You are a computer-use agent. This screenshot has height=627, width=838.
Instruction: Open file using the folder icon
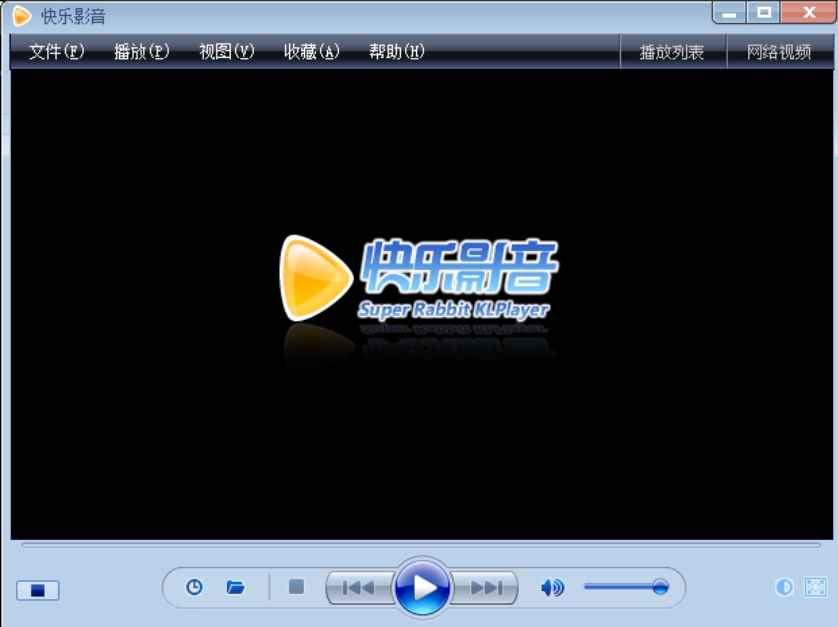point(235,587)
